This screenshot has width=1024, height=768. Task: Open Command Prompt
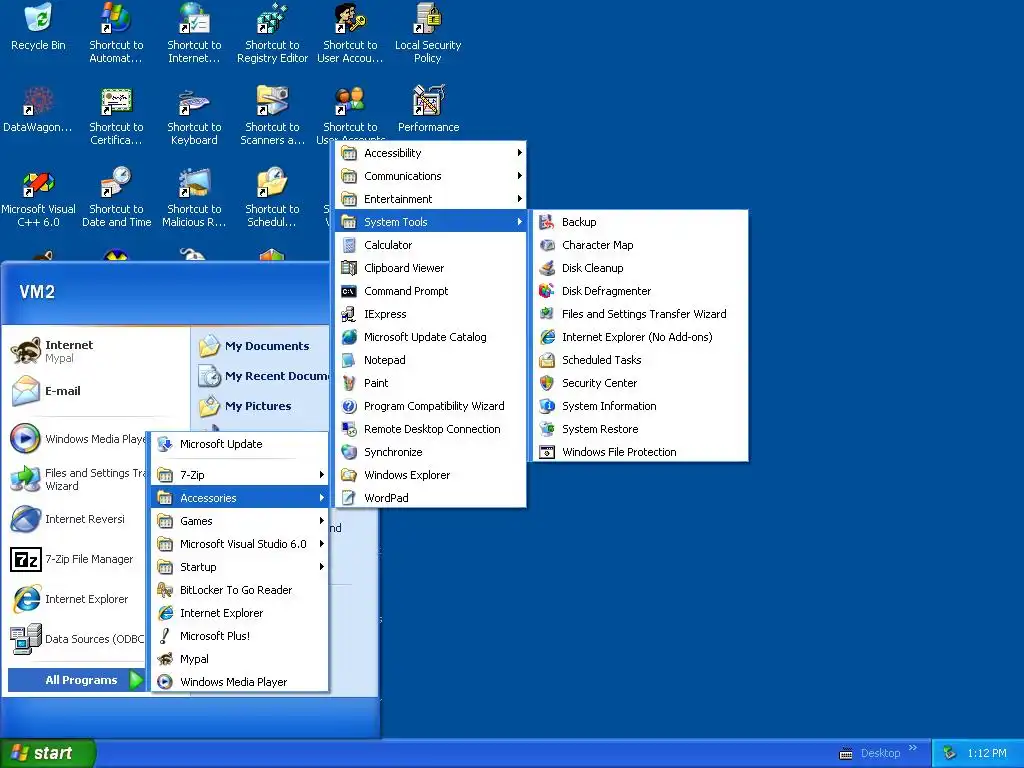click(431, 291)
